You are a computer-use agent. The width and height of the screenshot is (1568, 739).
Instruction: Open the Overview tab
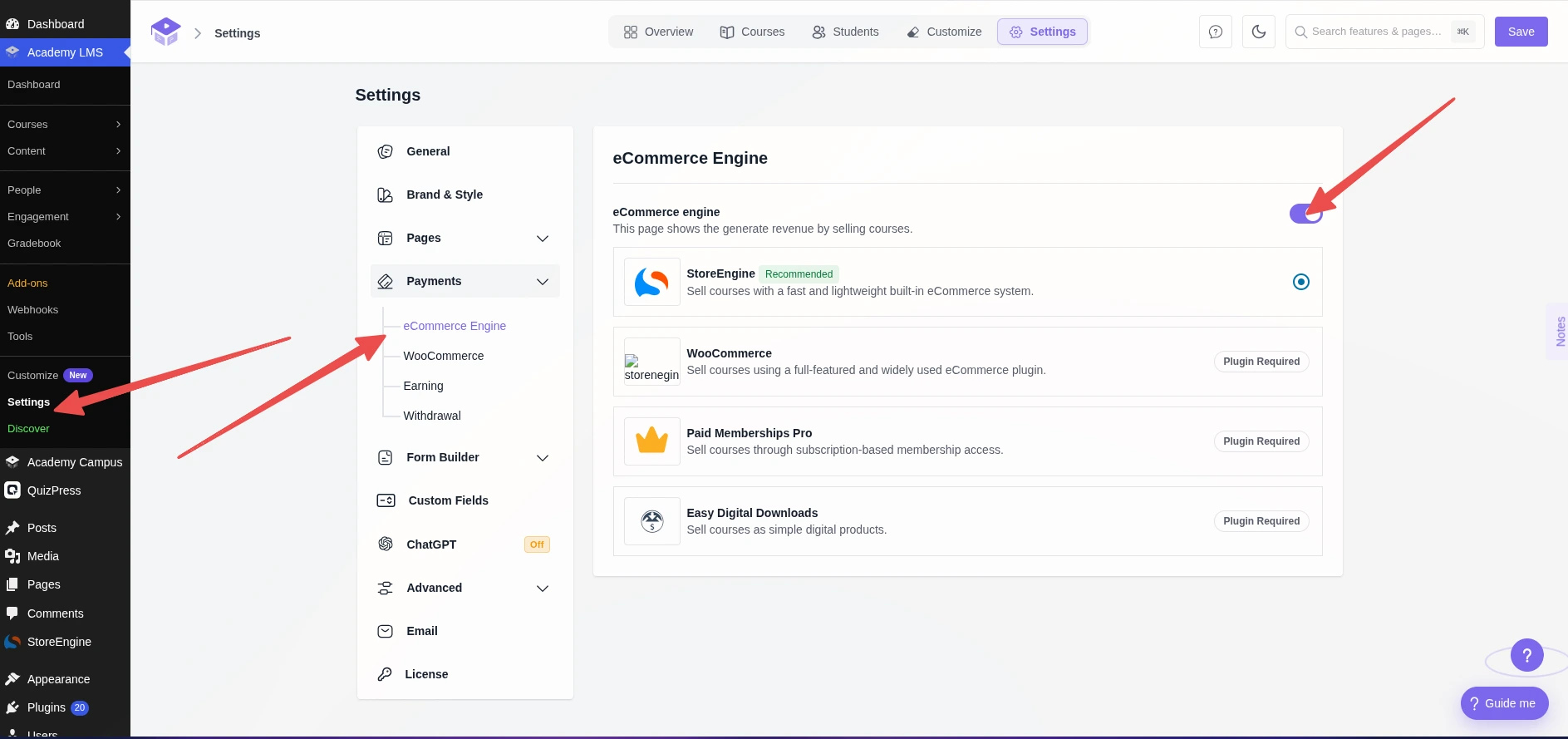[x=658, y=32]
